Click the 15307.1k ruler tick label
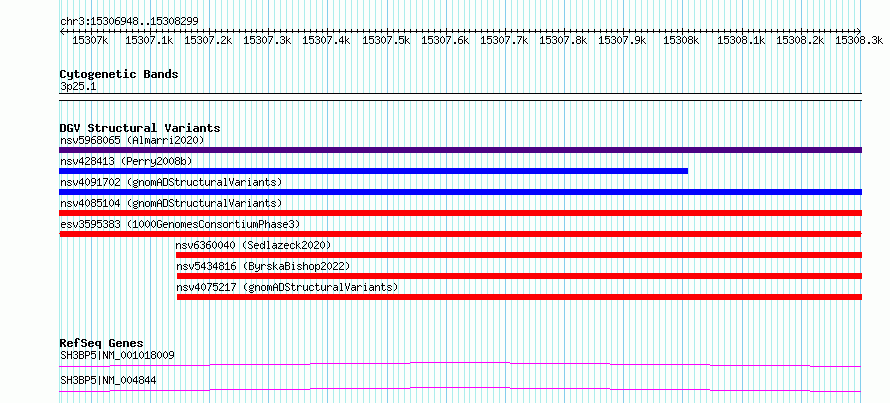This screenshot has width=890, height=403. pos(149,40)
